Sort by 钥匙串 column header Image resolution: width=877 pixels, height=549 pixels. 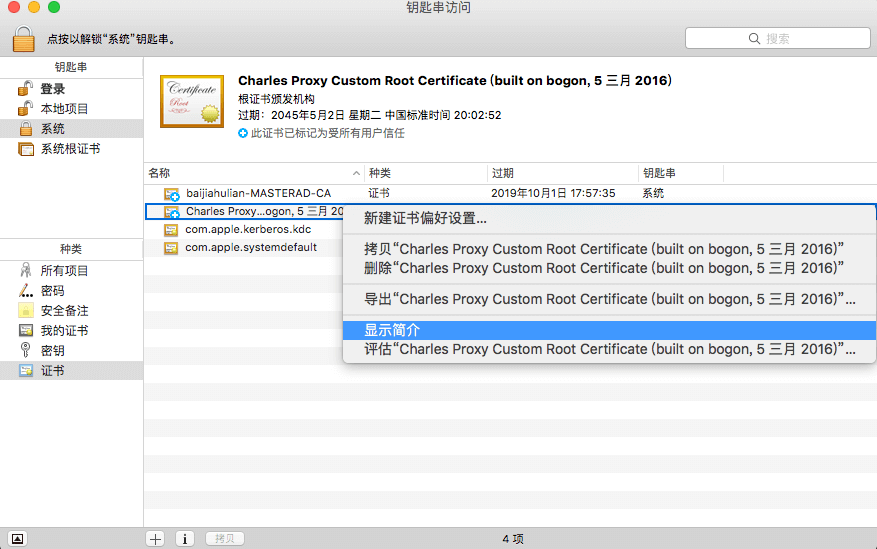pyautogui.click(x=681, y=173)
